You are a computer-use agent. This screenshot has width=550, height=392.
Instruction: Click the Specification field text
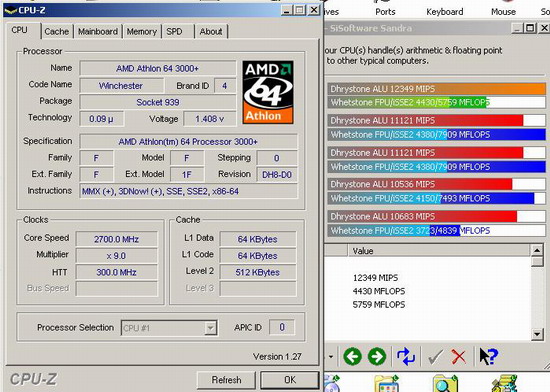[188, 142]
